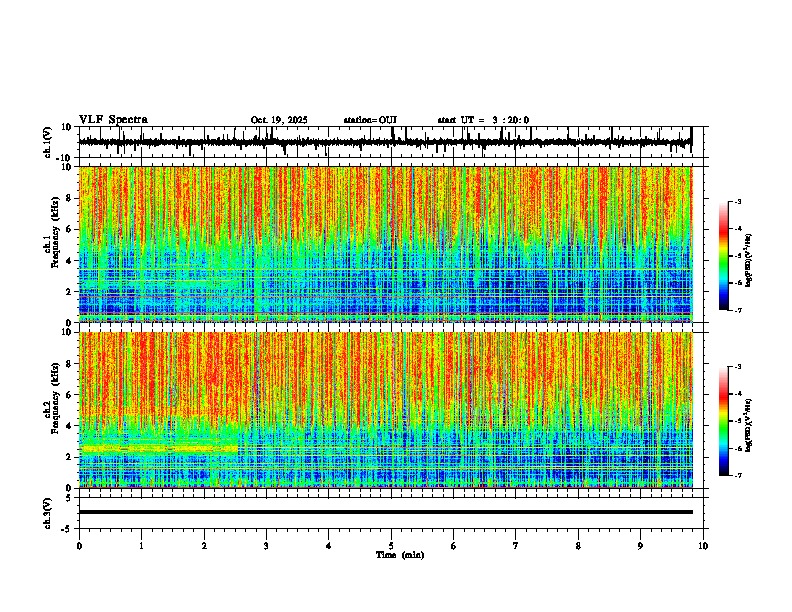
Task: Click time-axis tick label "2"
Action: (204, 546)
